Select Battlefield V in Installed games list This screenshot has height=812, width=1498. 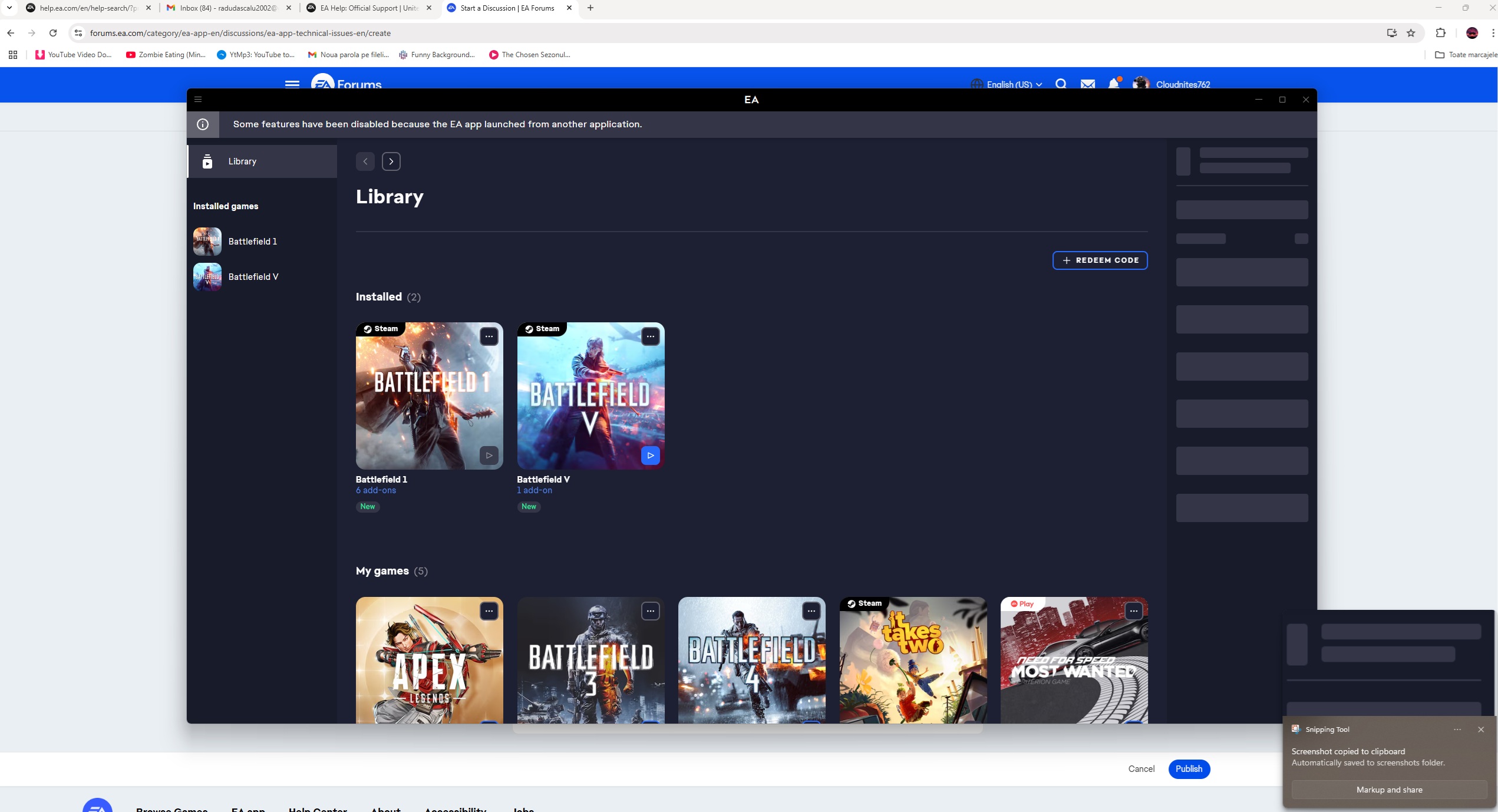pyautogui.click(x=262, y=277)
